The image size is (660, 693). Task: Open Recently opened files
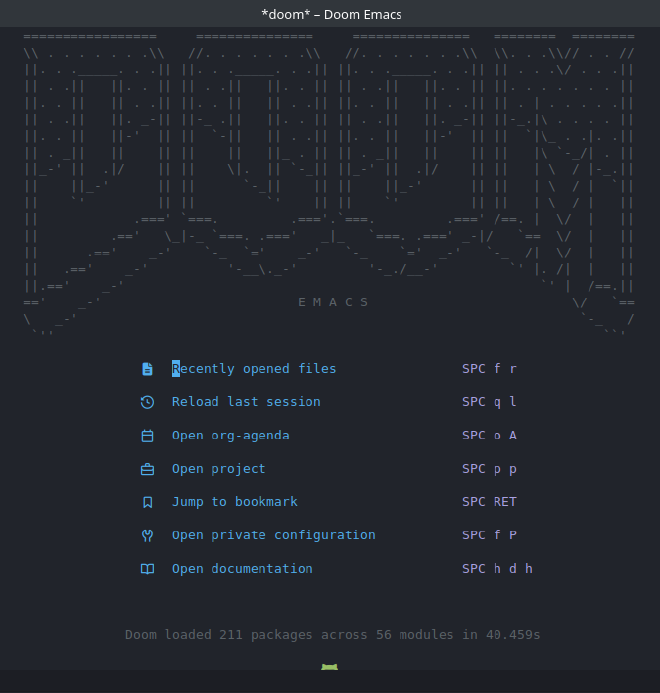coord(254,369)
